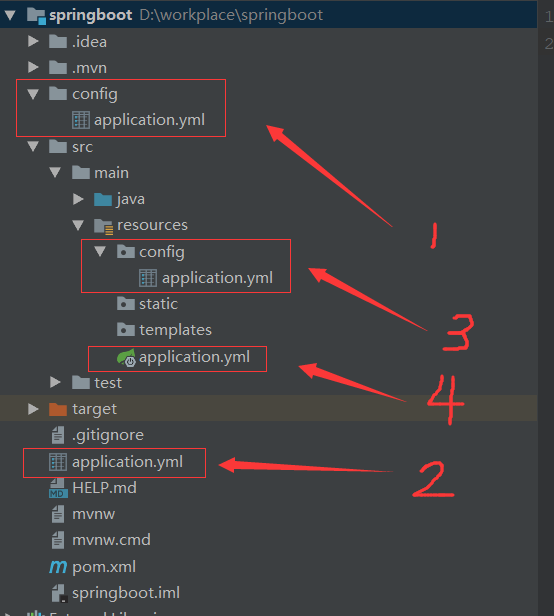Expand the target folder arrow

(33, 409)
